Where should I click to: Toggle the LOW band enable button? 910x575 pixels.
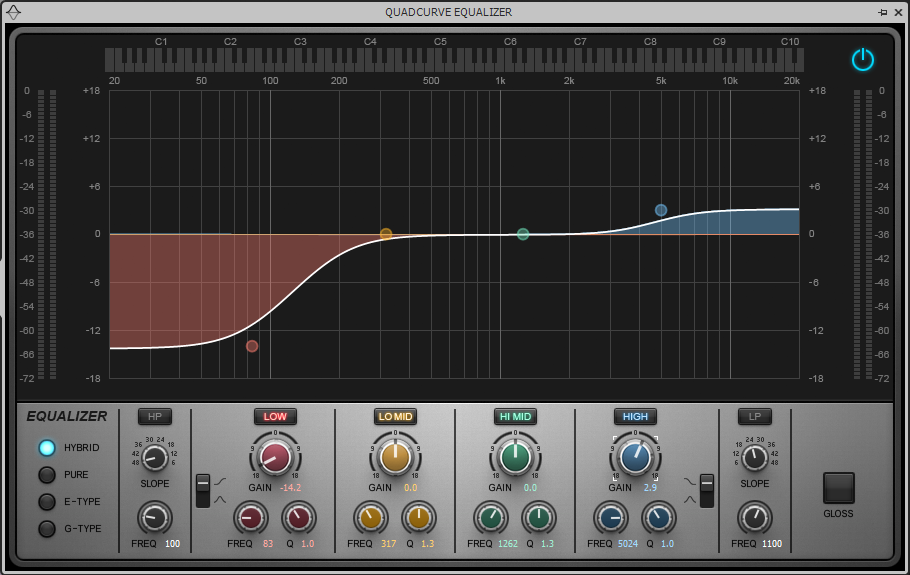pyautogui.click(x=275, y=417)
